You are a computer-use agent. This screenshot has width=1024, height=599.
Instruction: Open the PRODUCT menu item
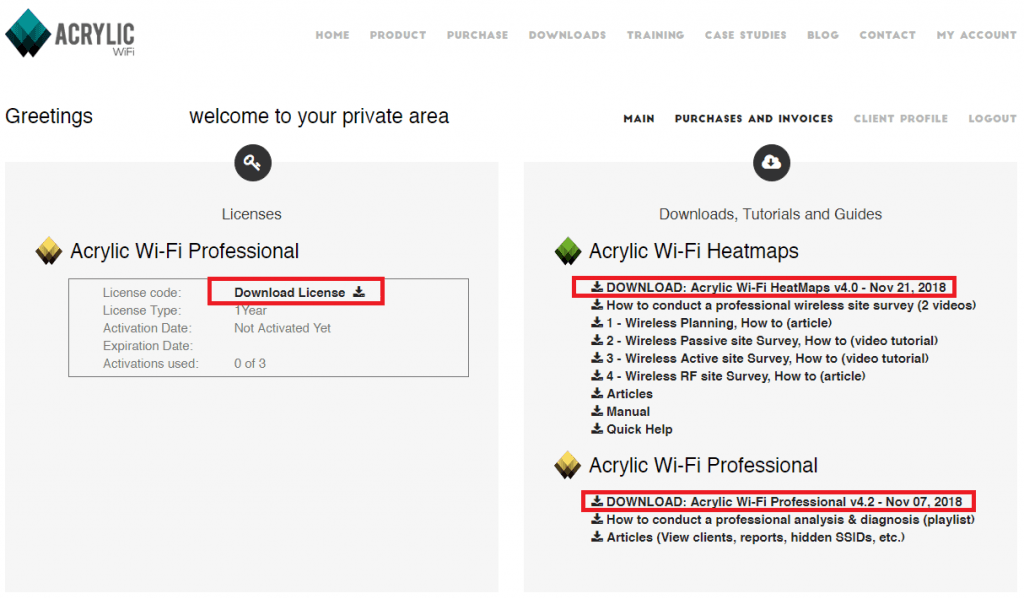pyautogui.click(x=398, y=35)
